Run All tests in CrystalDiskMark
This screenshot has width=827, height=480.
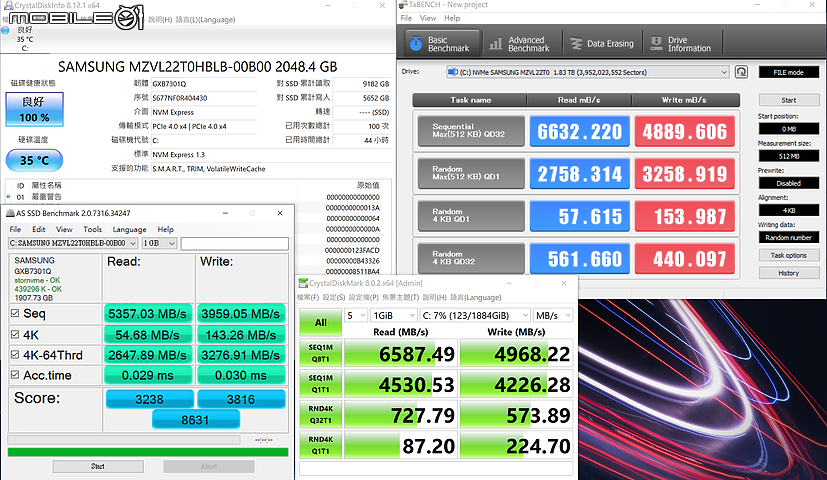[x=321, y=322]
